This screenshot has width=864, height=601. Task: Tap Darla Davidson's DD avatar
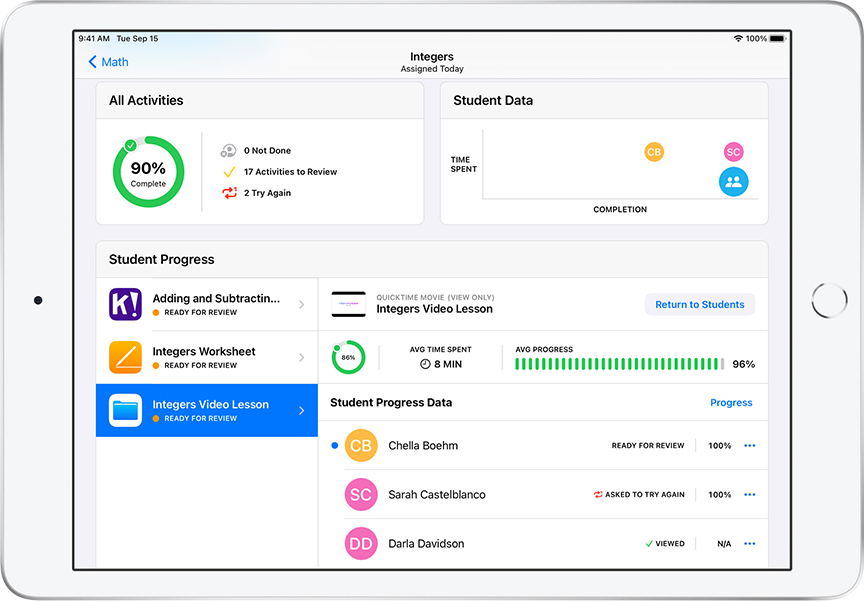(361, 544)
